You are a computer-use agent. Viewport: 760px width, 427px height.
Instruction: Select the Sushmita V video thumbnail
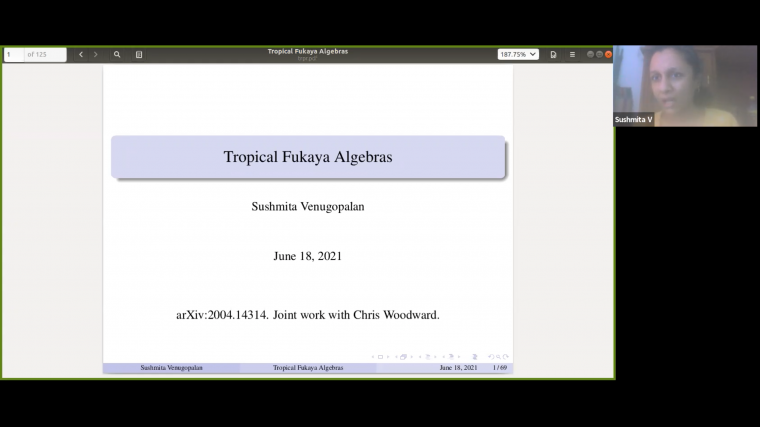[x=684, y=86]
